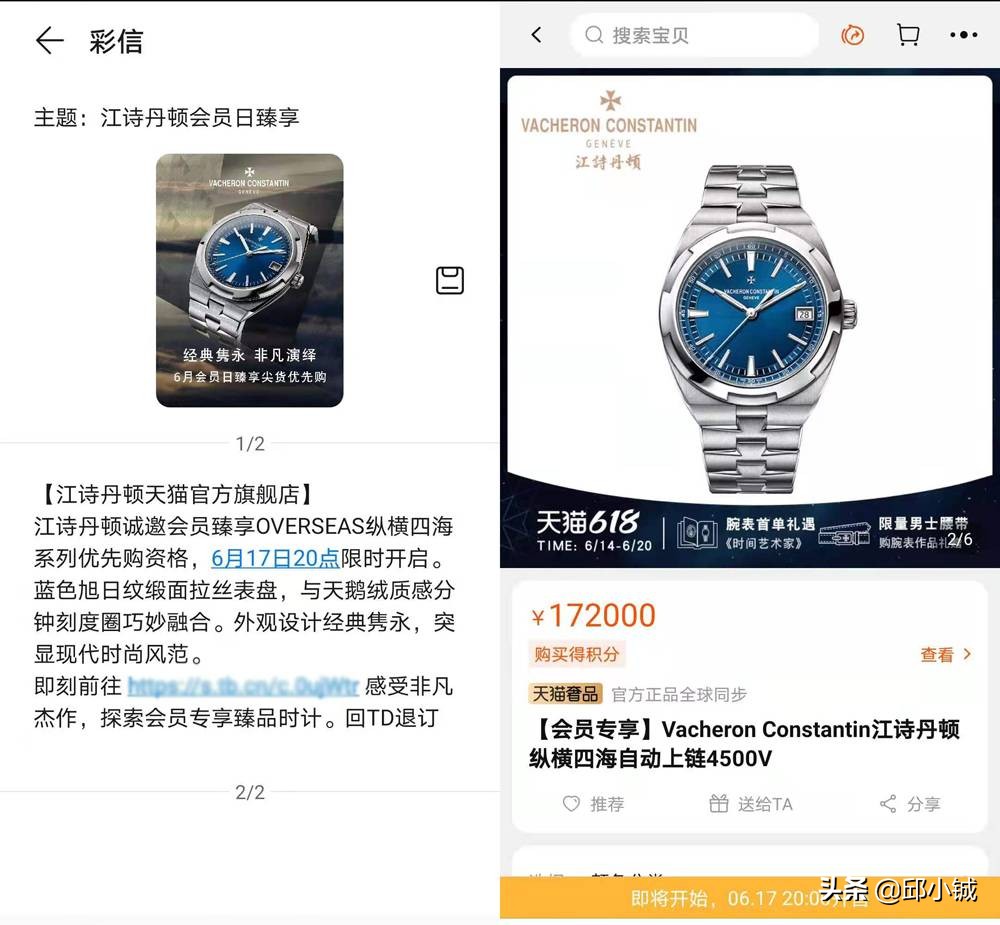
Task: Tap the 天猫618 promotion banner
Action: coord(750,531)
